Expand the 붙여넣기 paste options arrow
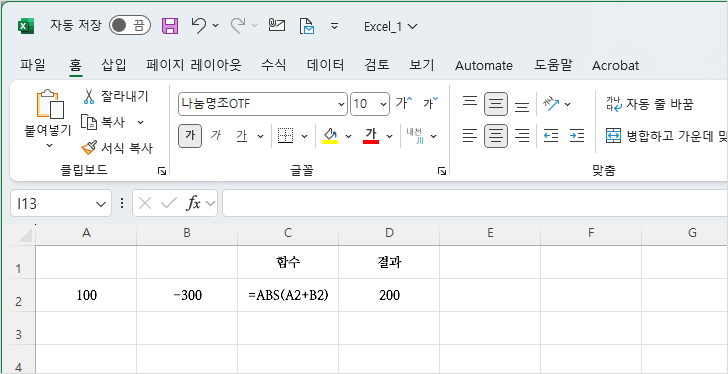 pos(50,145)
